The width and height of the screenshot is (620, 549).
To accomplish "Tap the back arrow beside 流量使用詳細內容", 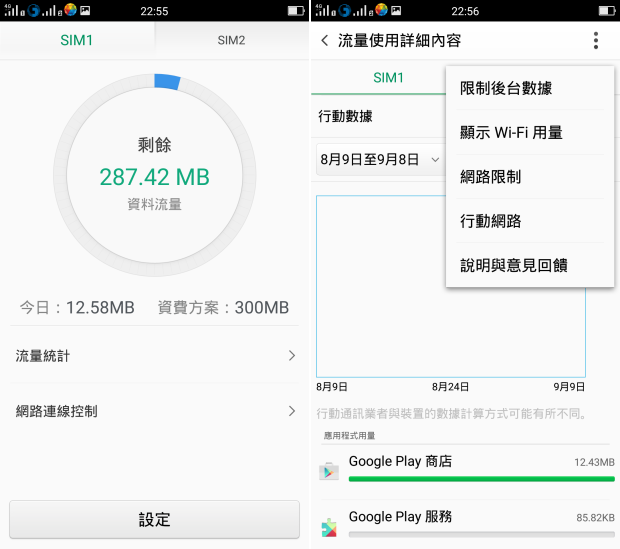I will [x=325, y=40].
